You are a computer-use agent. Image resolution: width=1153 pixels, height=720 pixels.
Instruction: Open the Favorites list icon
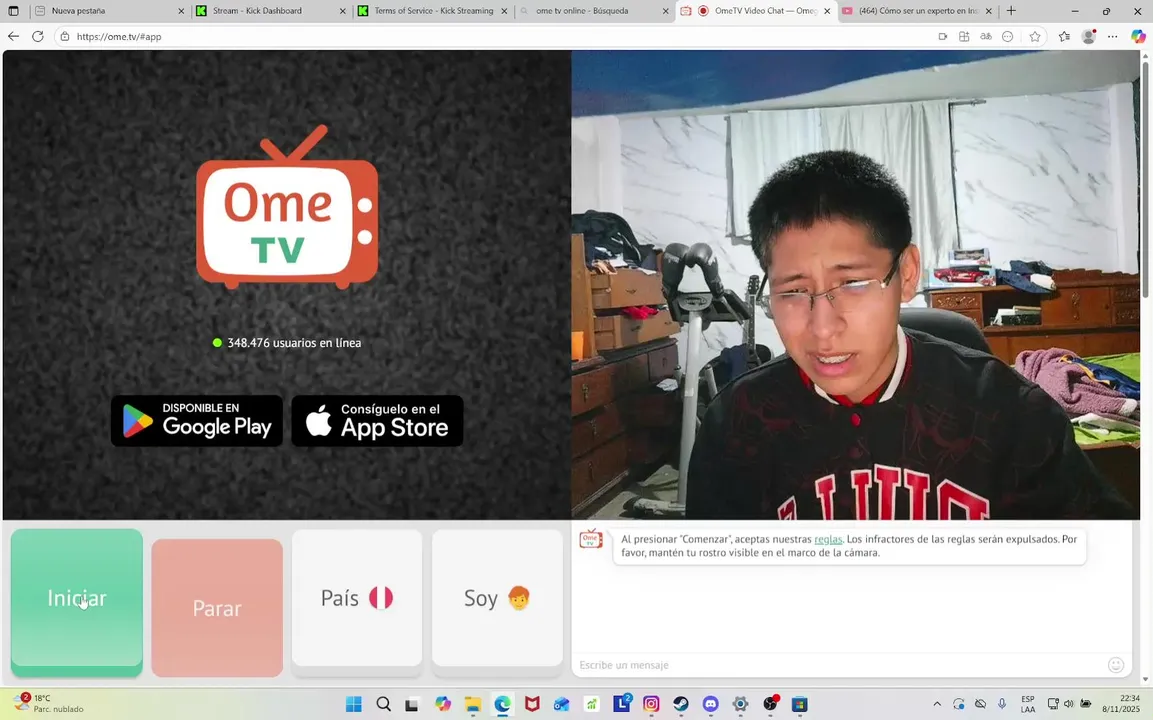(1064, 36)
